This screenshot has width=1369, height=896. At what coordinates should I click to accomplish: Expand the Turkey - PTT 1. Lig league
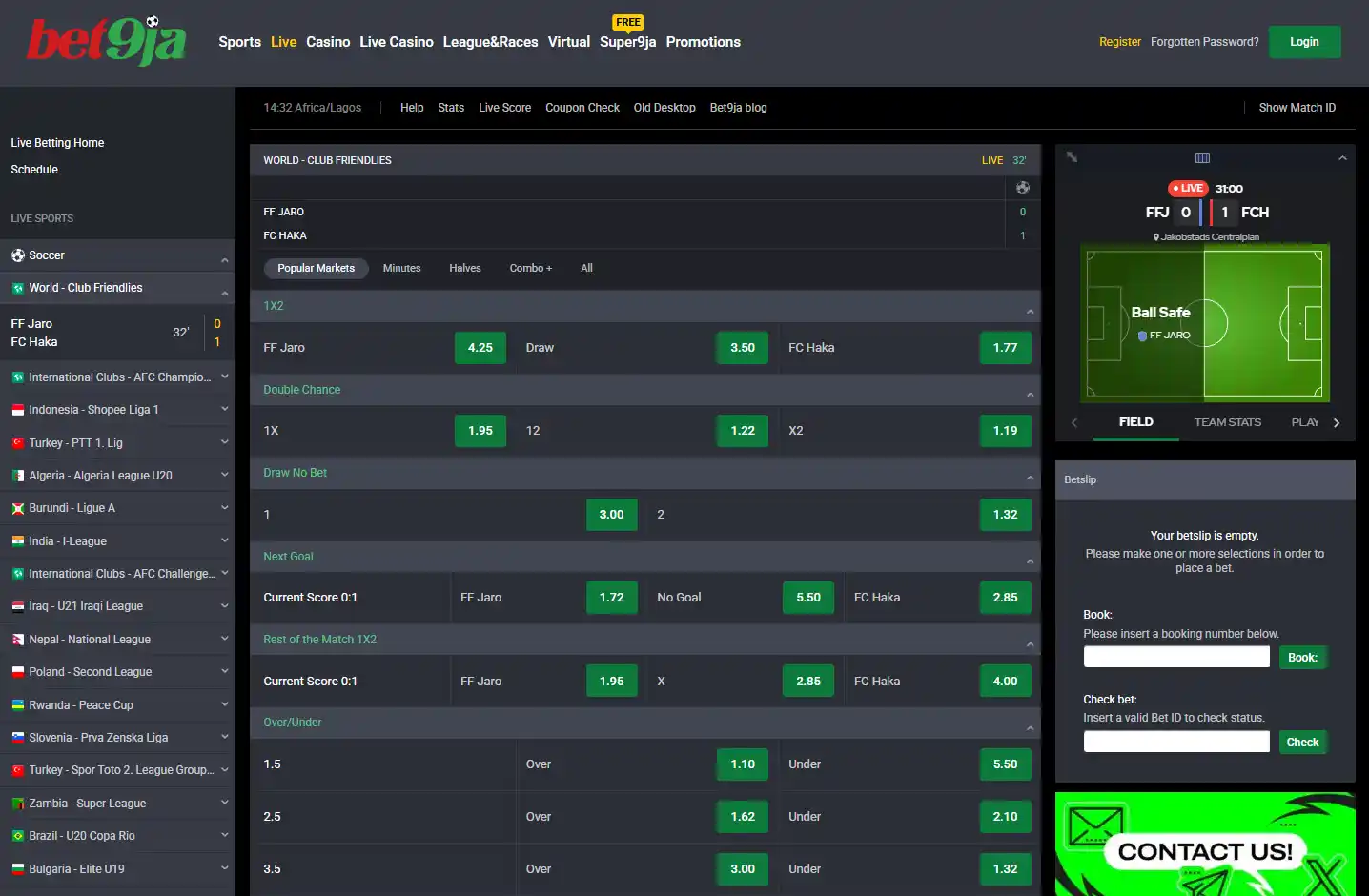pyautogui.click(x=225, y=442)
